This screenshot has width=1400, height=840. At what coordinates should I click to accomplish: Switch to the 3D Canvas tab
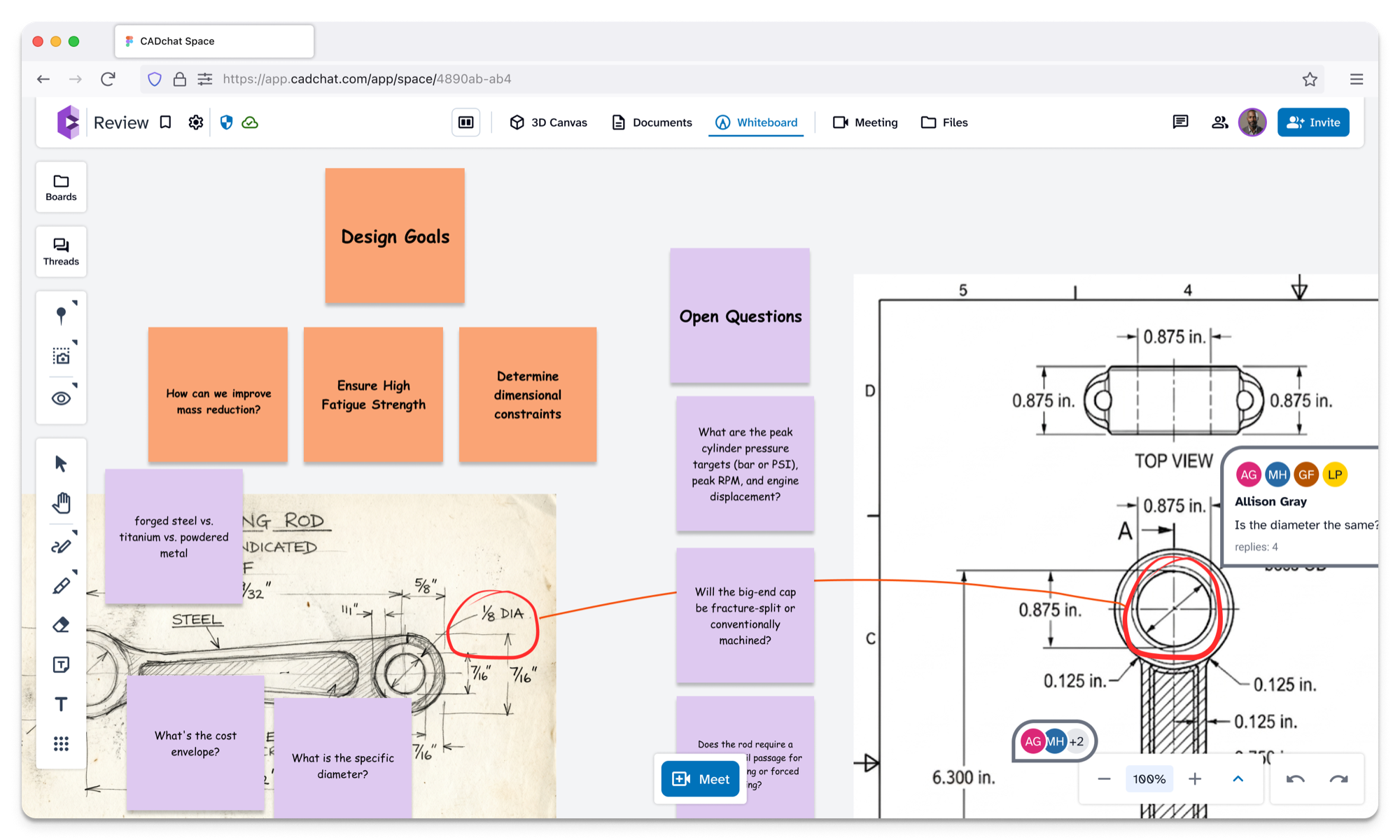click(549, 122)
